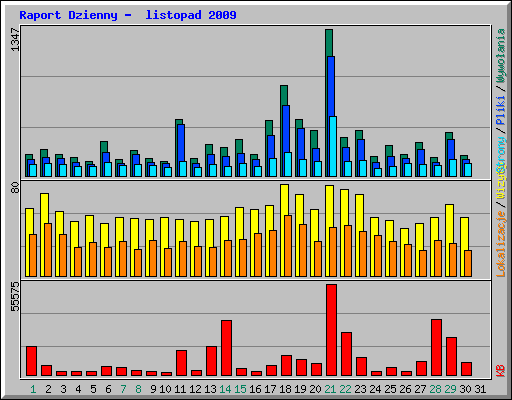Viewport: 512px width, 400px height.
Task: Click day label 6 on the x-axis
Action: coord(108,389)
